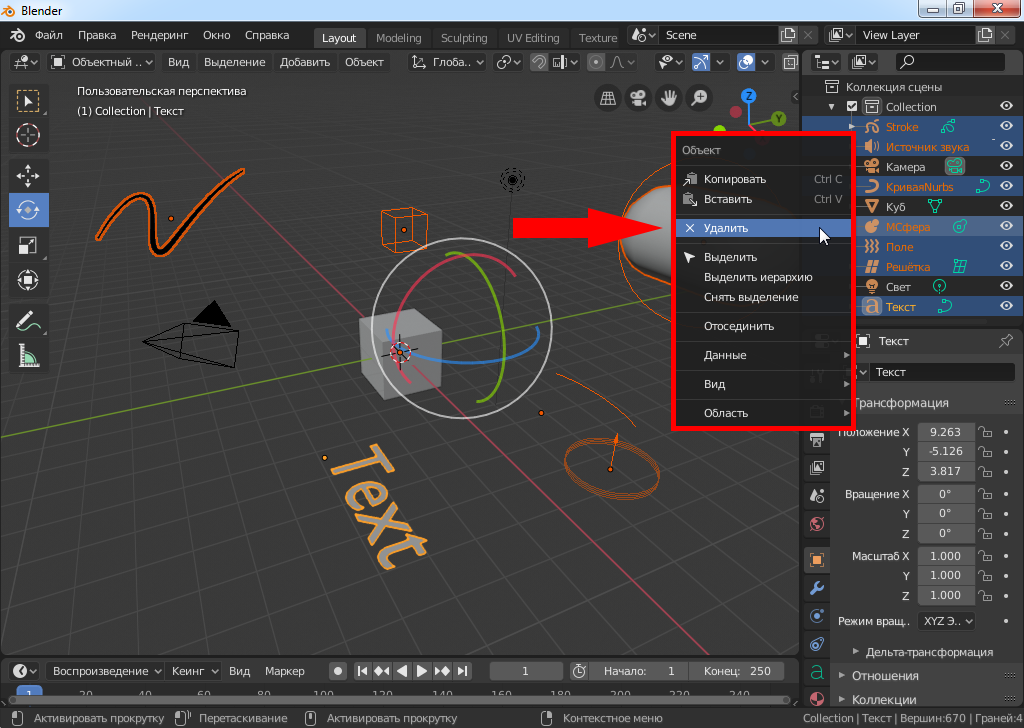The image size is (1024, 728).
Task: Toggle lock on Положение X value
Action: 985,433
